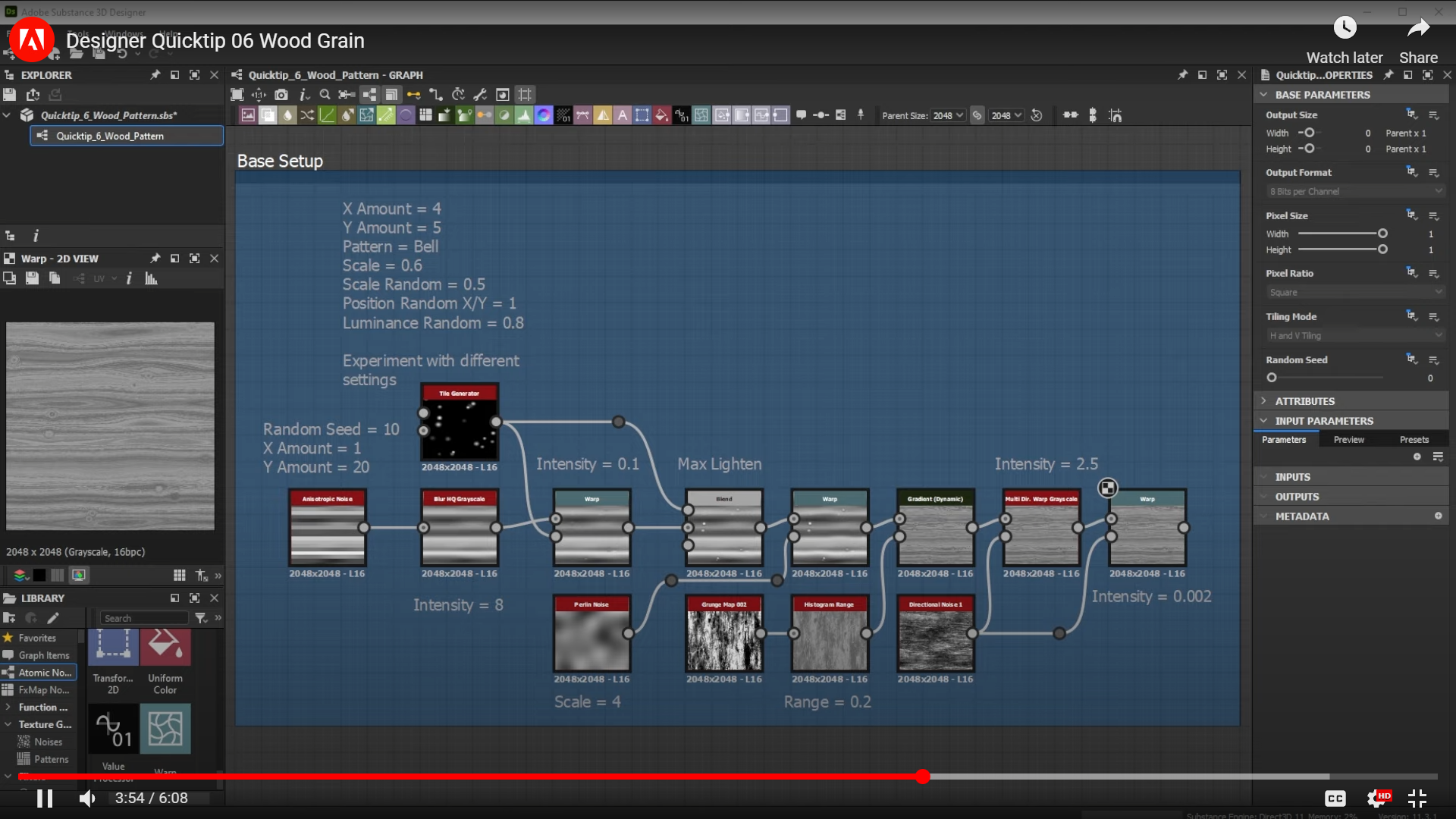Pause the video playback

[x=45, y=798]
